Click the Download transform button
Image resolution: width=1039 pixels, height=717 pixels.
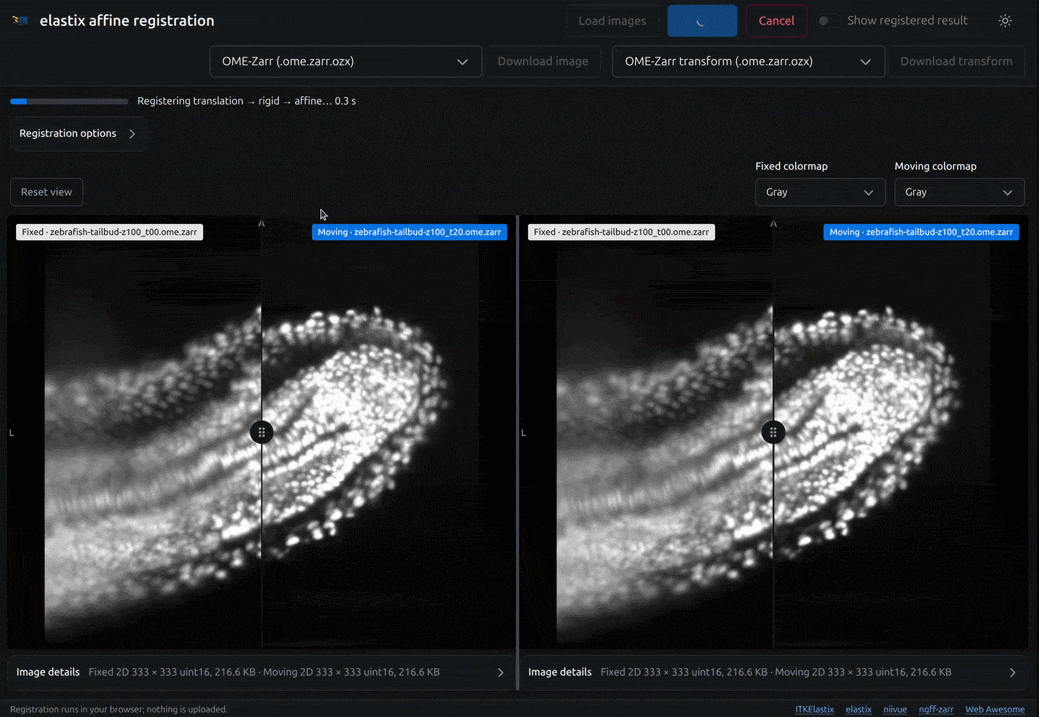tap(956, 61)
